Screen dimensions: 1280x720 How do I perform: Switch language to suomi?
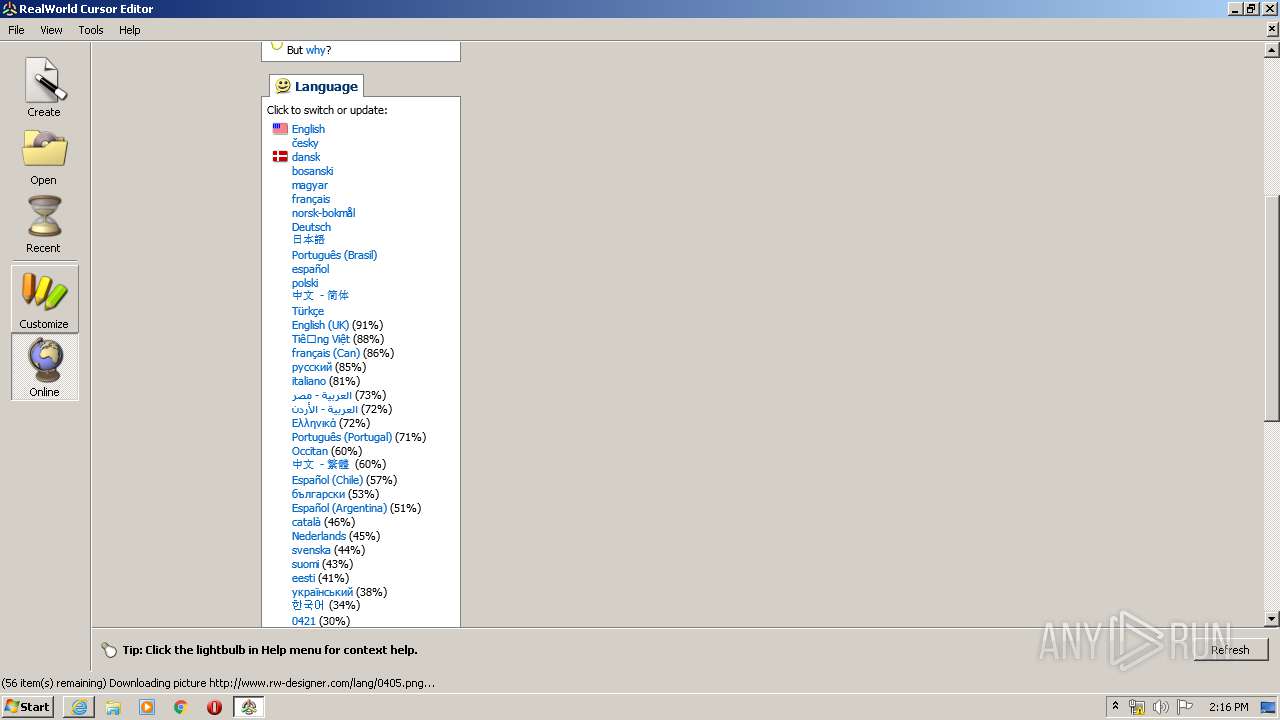point(306,564)
